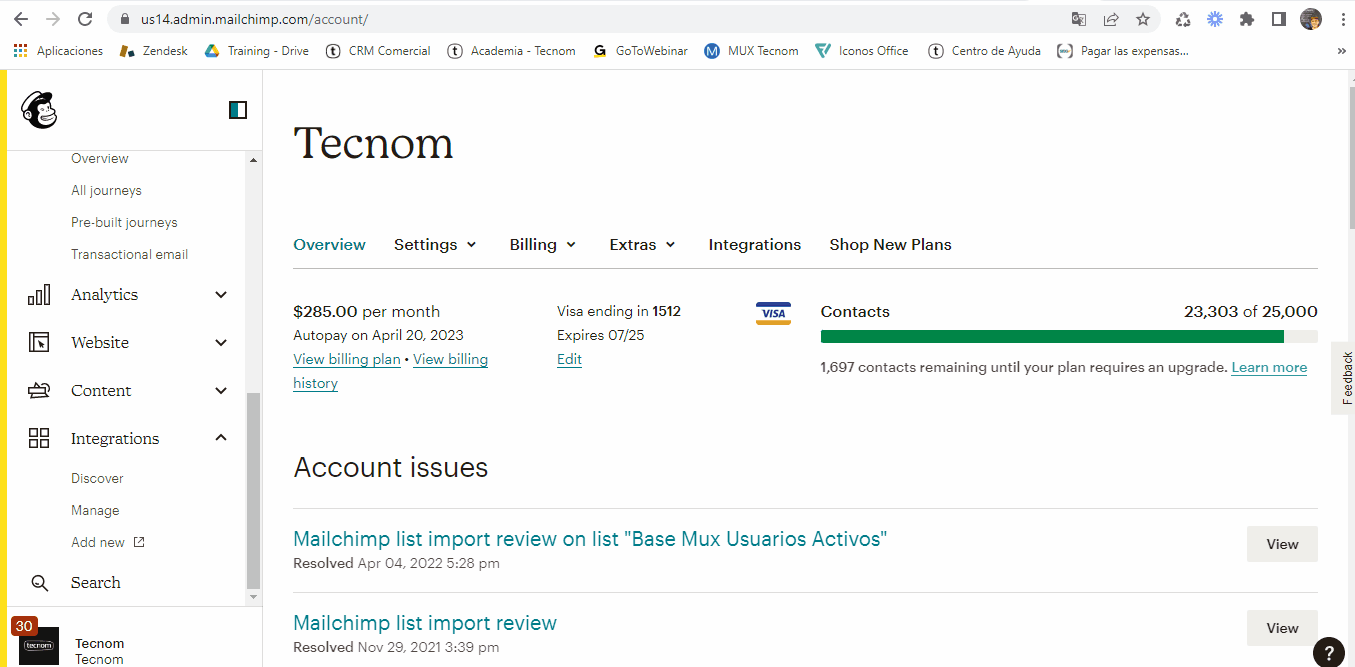Click the Content icon in sidebar
The height and width of the screenshot is (667, 1355).
pyautogui.click(x=39, y=391)
